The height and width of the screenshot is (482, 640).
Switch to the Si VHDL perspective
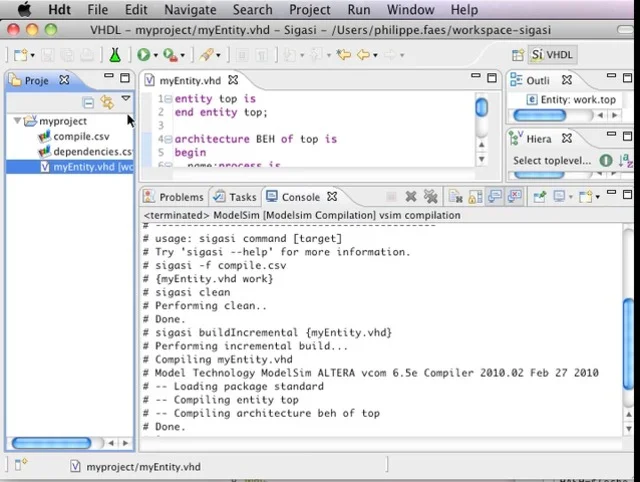552,55
